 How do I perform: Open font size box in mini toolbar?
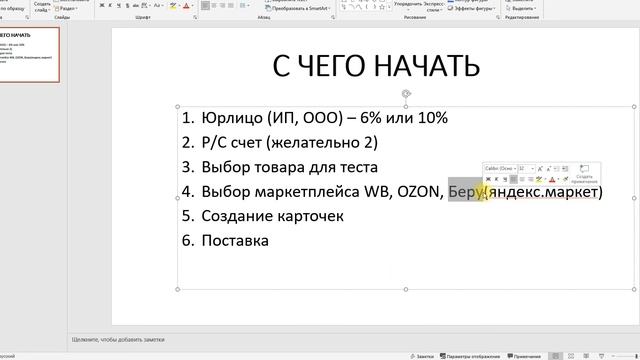click(x=526, y=169)
